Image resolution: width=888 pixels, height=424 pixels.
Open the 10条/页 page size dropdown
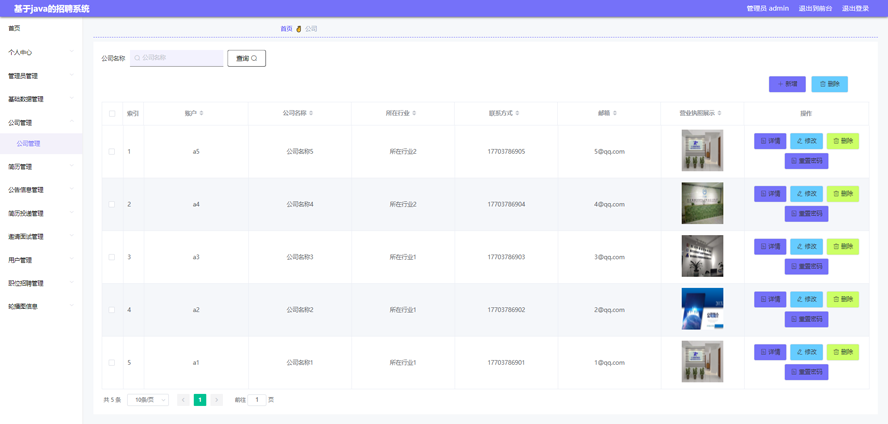tap(148, 400)
